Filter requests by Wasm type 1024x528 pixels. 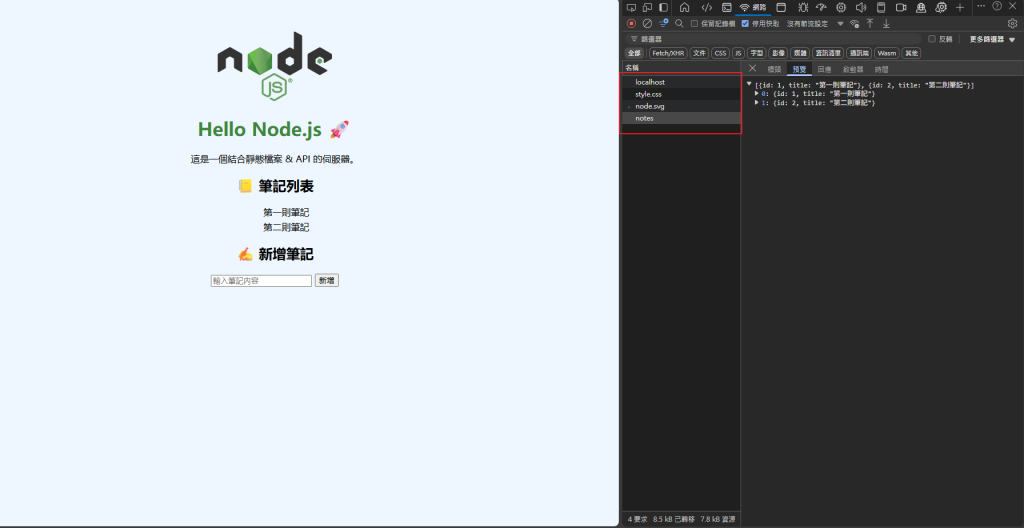(x=887, y=53)
